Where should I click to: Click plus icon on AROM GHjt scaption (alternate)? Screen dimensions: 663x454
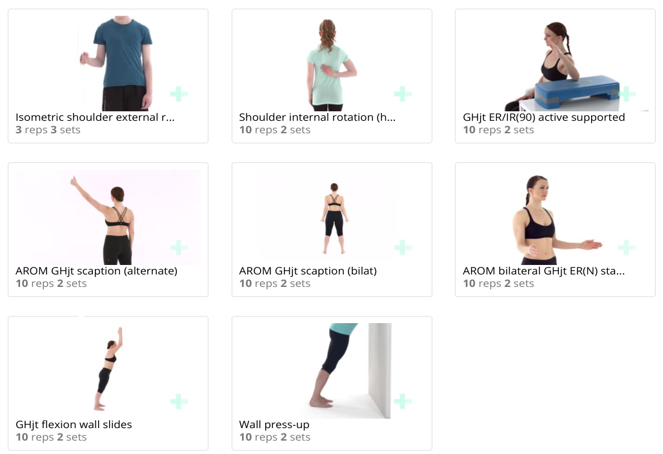point(179,247)
